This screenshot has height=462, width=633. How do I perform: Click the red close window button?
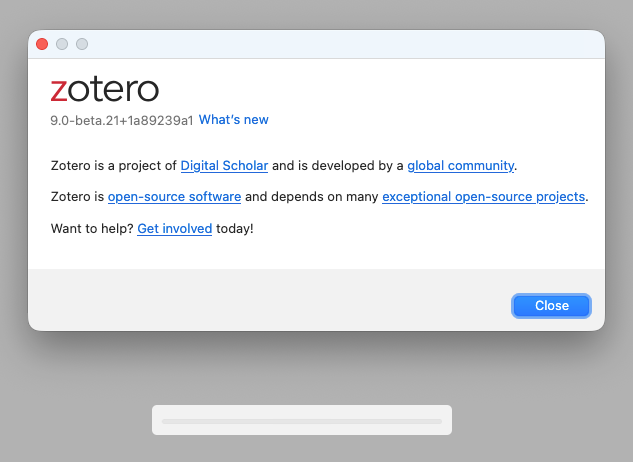(42, 44)
